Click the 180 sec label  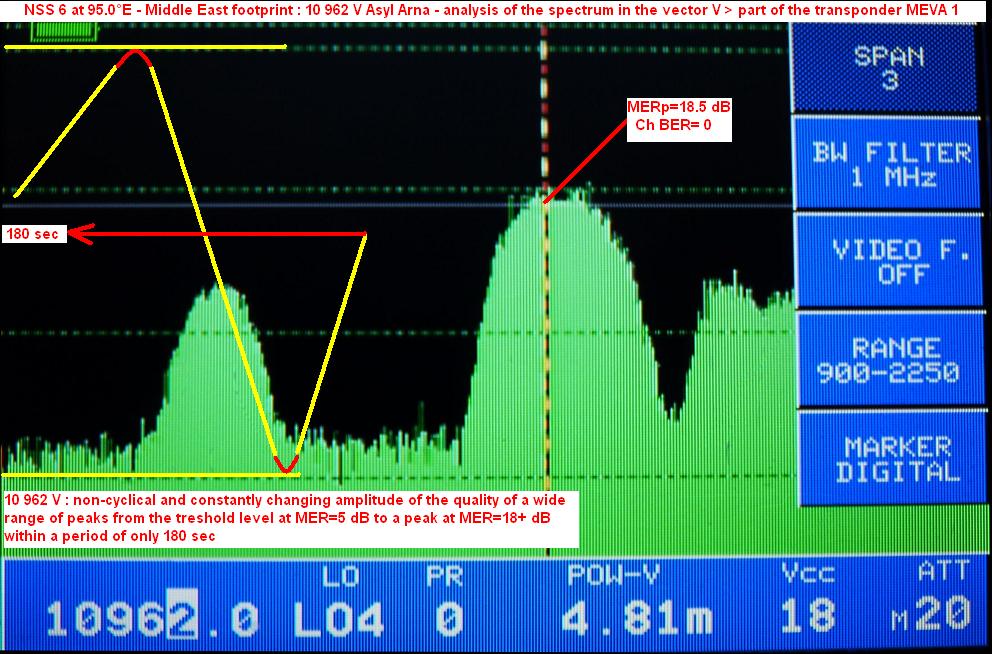click(x=34, y=234)
